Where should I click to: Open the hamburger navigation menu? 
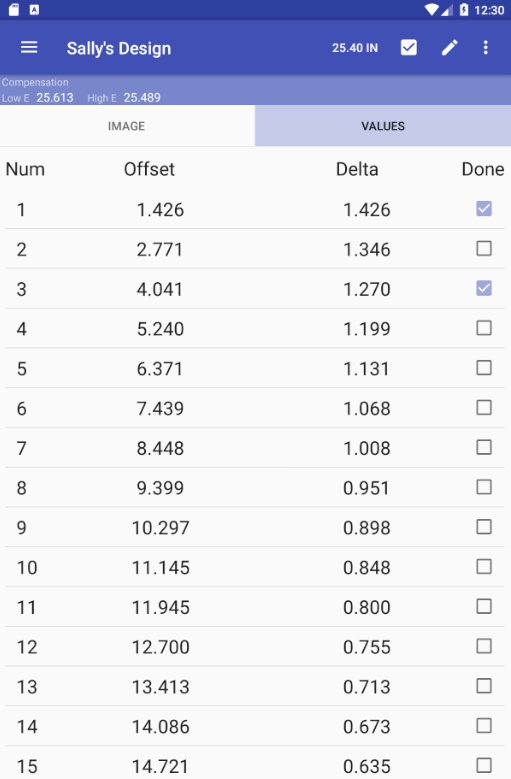(29, 48)
